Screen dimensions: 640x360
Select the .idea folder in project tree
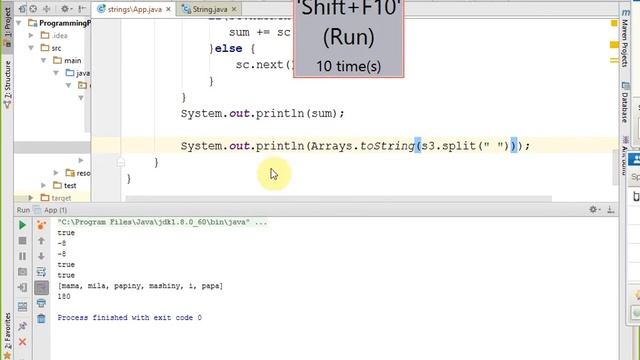pyautogui.click(x=54, y=36)
